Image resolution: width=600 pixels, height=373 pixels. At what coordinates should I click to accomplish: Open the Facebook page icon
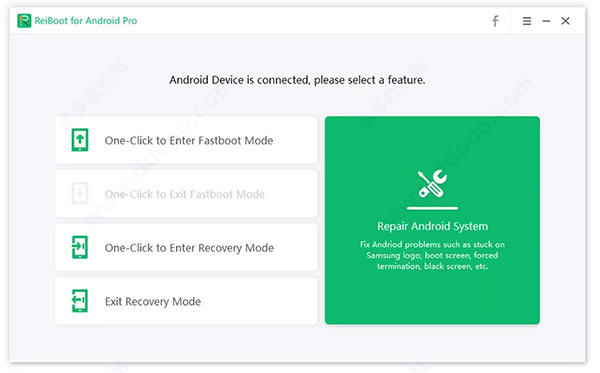[495, 21]
